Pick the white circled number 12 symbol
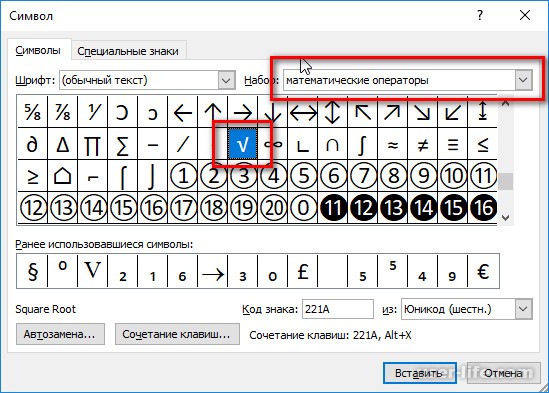The width and height of the screenshot is (549, 393). pos(32,207)
